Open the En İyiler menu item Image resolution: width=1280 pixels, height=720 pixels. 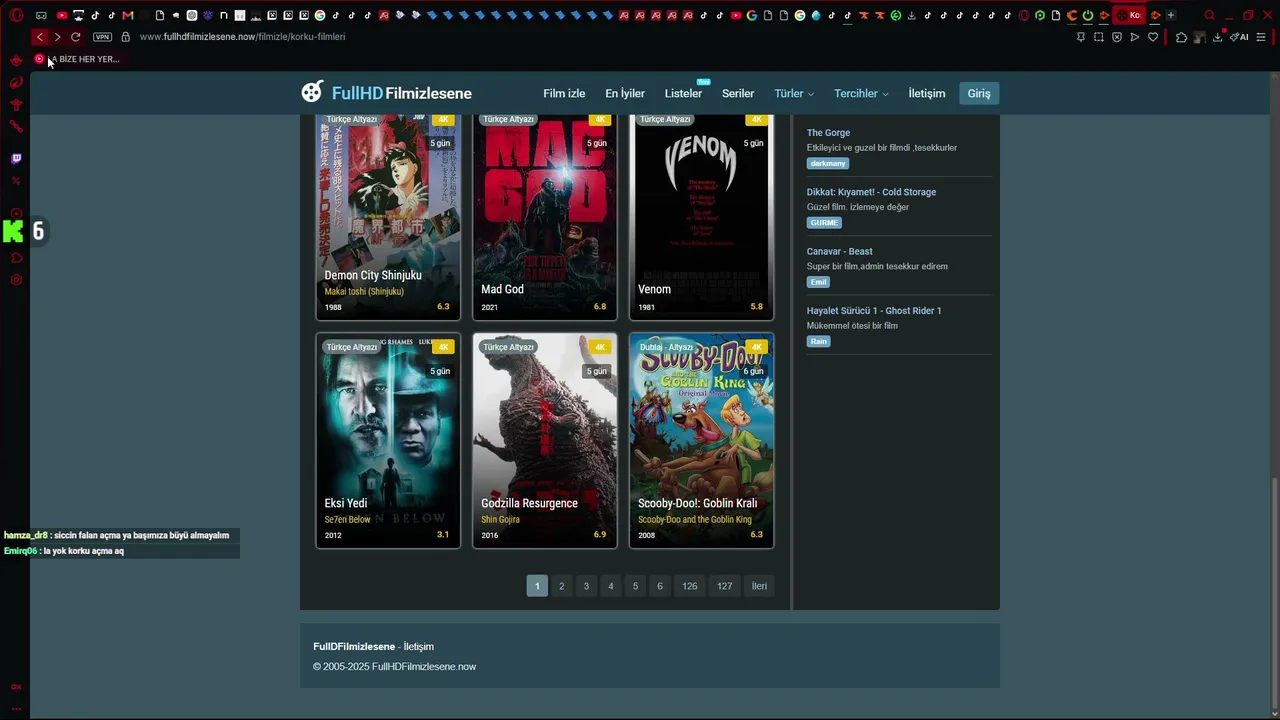625,93
